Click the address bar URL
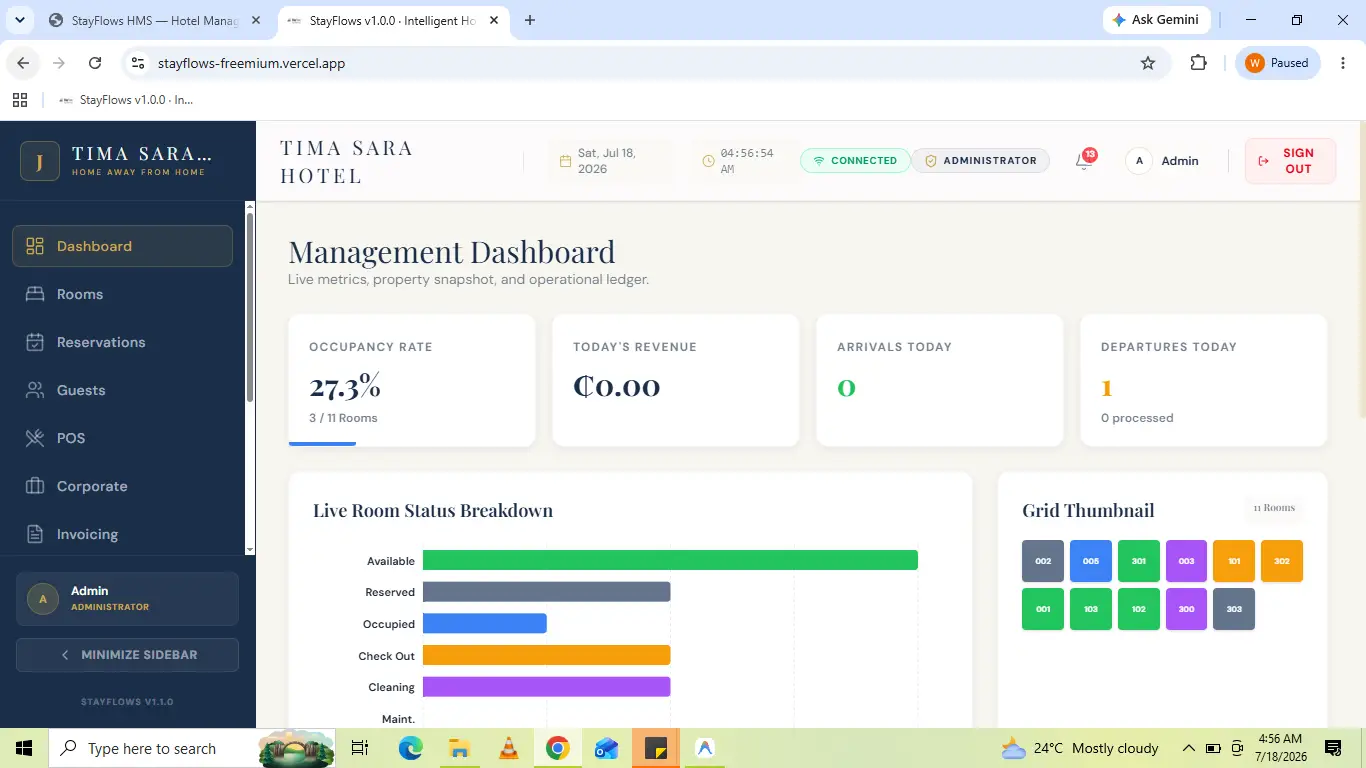Screen dimensions: 1366x768 click(252, 63)
